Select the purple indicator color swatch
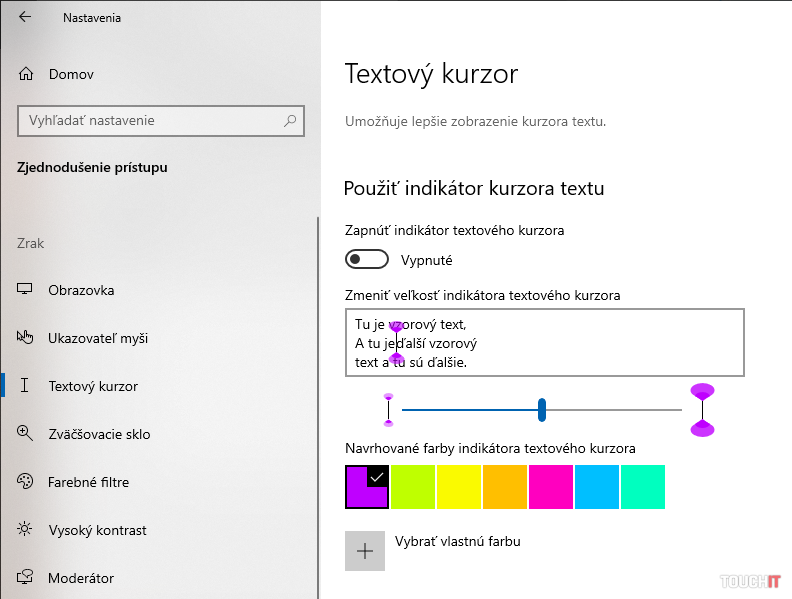Image resolution: width=792 pixels, height=599 pixels. coord(366,487)
